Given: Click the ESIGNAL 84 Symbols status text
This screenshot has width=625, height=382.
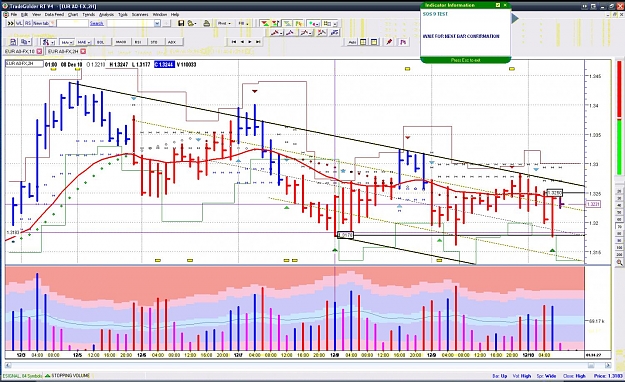Looking at the screenshot, I should (x=22, y=376).
